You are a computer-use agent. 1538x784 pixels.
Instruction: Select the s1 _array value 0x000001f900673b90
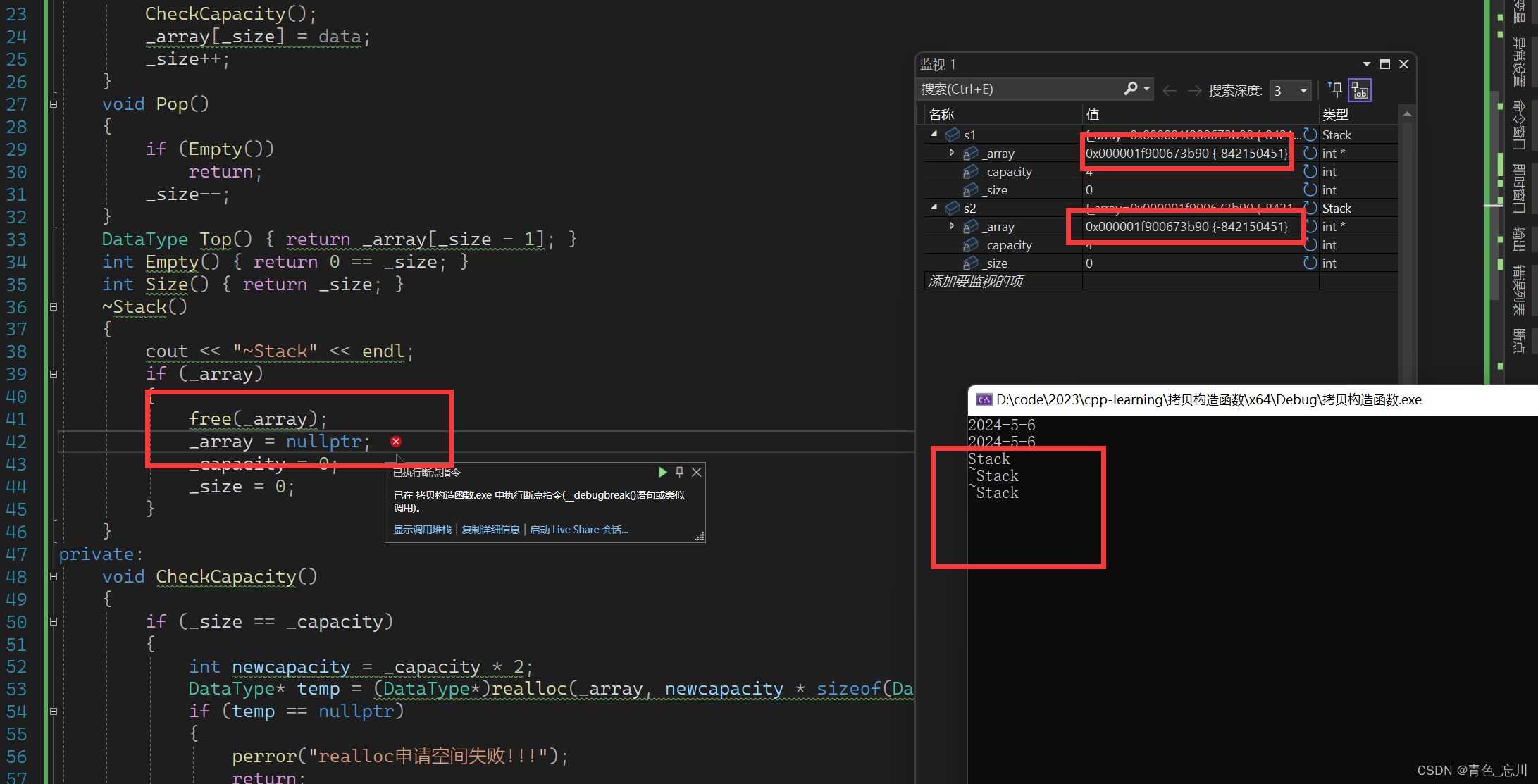pos(1186,153)
